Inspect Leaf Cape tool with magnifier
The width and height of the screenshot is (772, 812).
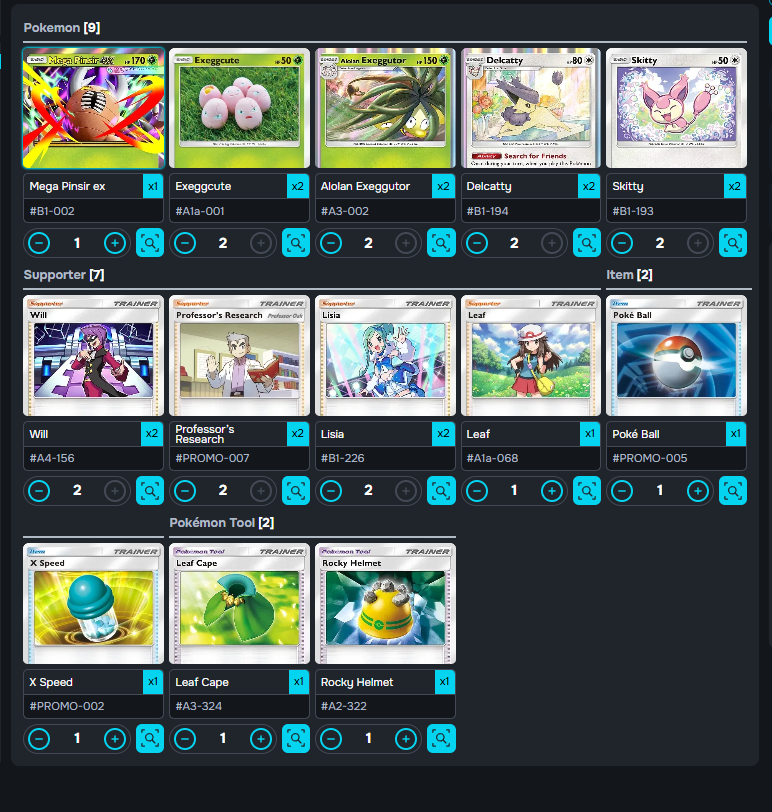click(296, 738)
